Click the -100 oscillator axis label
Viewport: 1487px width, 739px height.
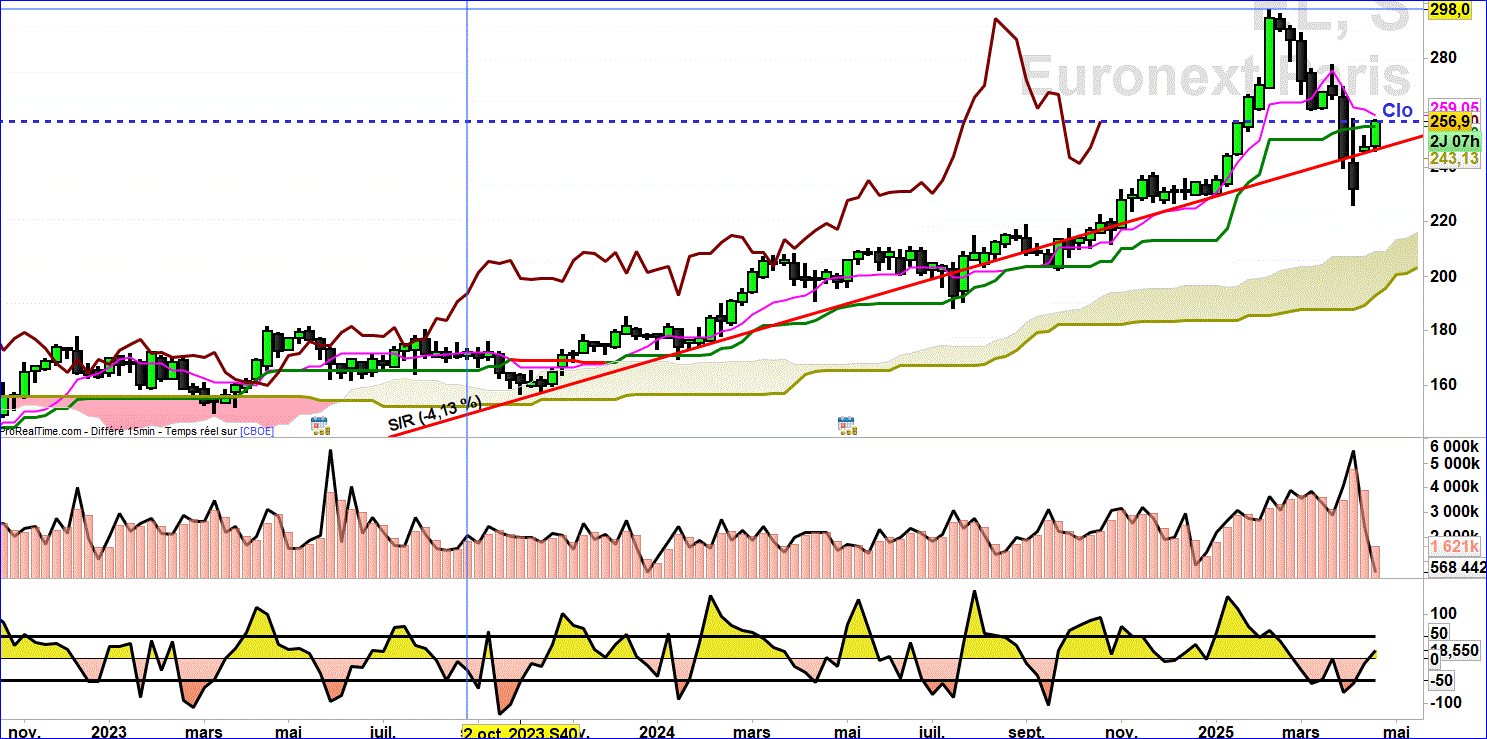[1447, 703]
